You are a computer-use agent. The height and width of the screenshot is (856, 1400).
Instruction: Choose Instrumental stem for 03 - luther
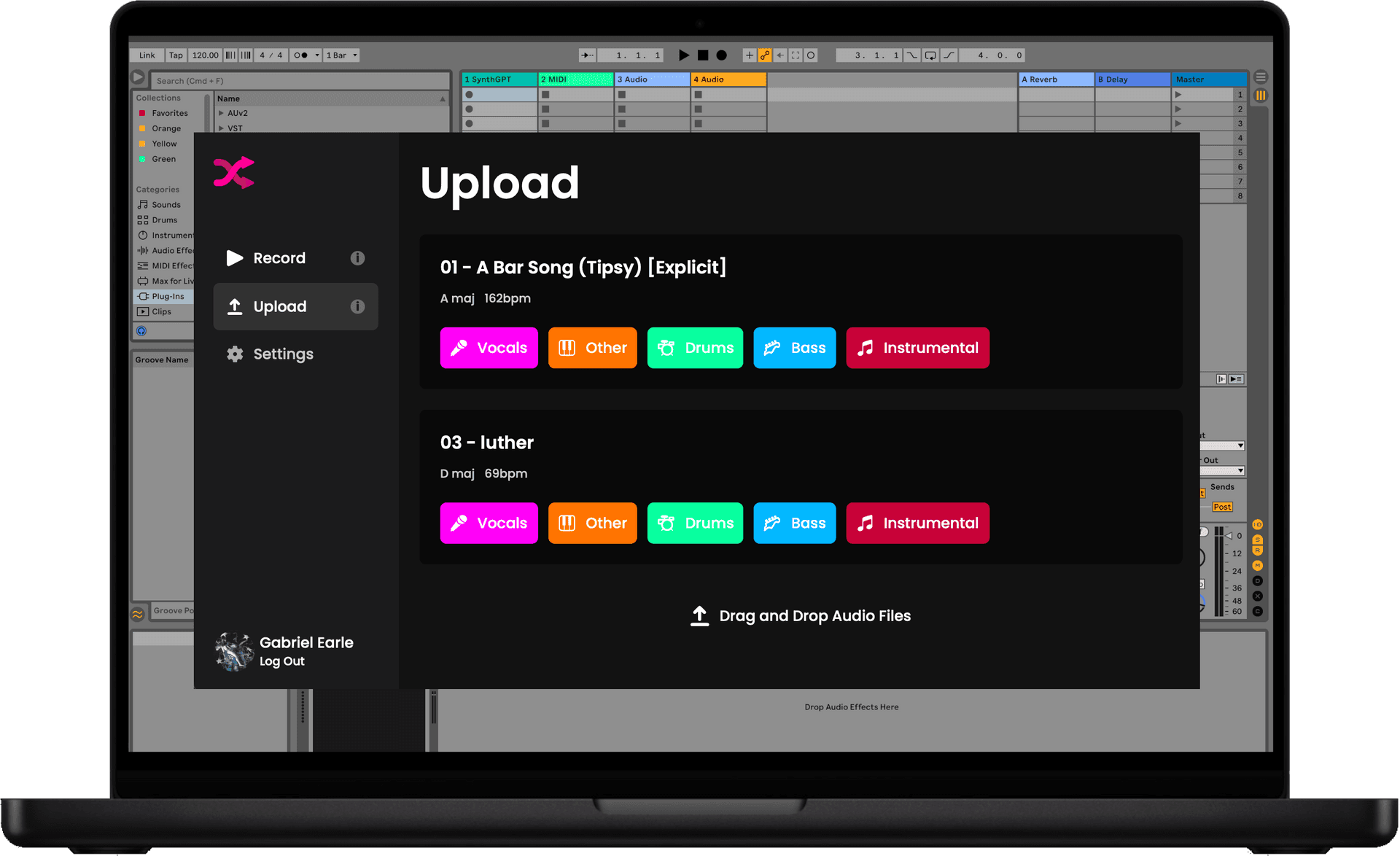coord(917,523)
